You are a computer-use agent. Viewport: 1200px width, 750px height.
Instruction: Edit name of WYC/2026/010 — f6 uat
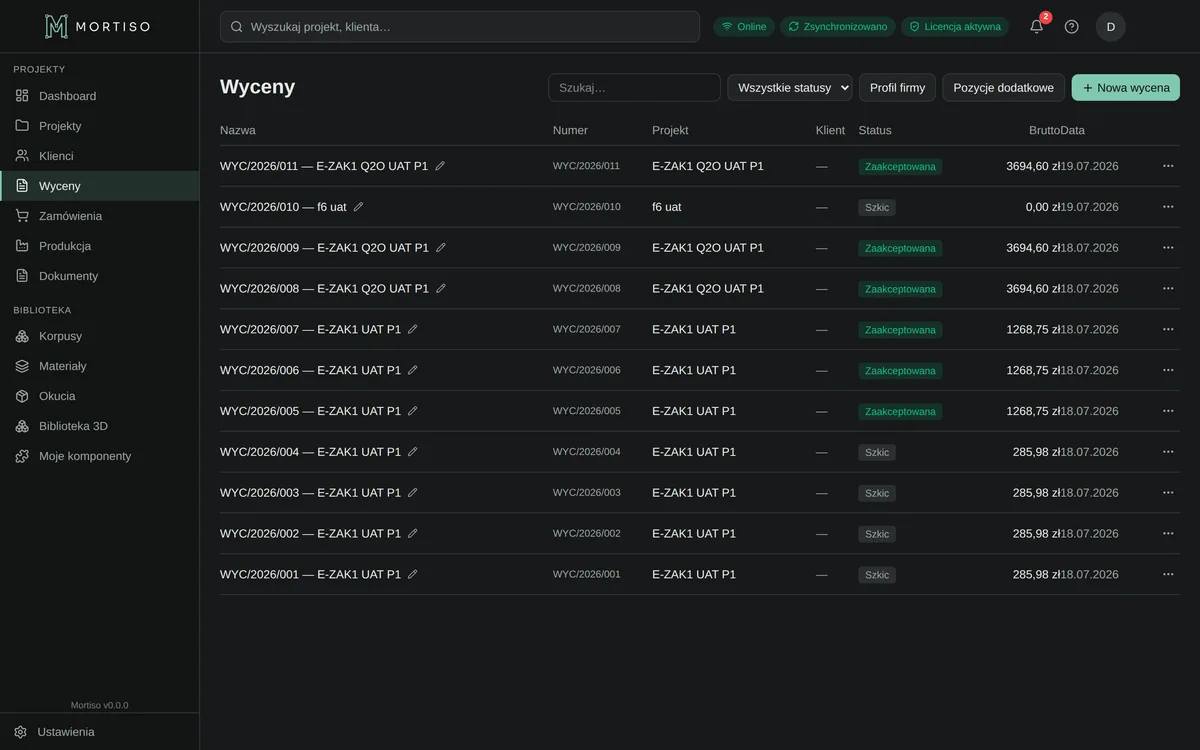click(x=359, y=207)
